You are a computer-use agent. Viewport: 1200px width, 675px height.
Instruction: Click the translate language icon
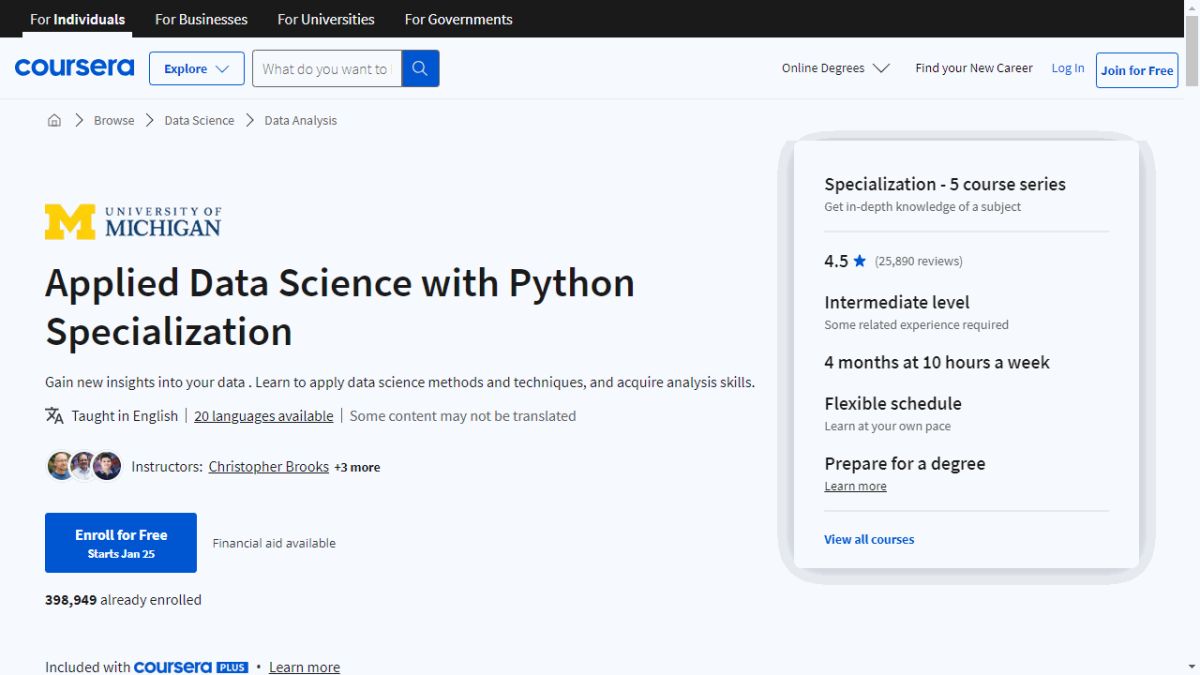pyautogui.click(x=54, y=416)
